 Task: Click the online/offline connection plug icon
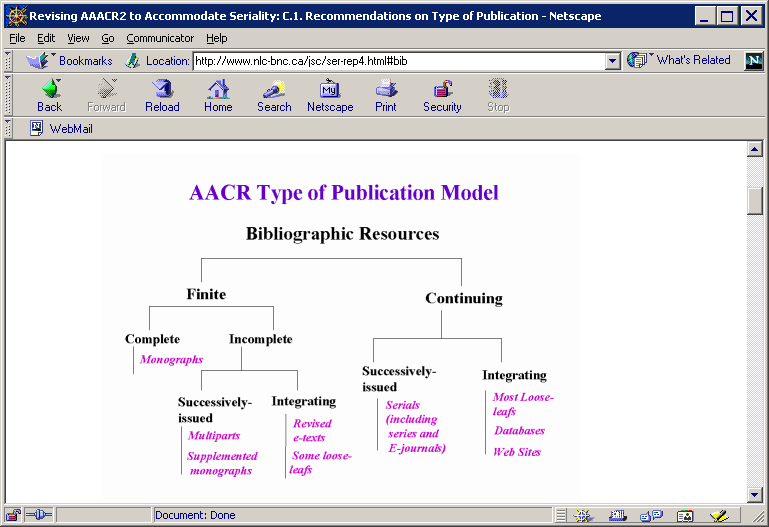[x=39, y=515]
